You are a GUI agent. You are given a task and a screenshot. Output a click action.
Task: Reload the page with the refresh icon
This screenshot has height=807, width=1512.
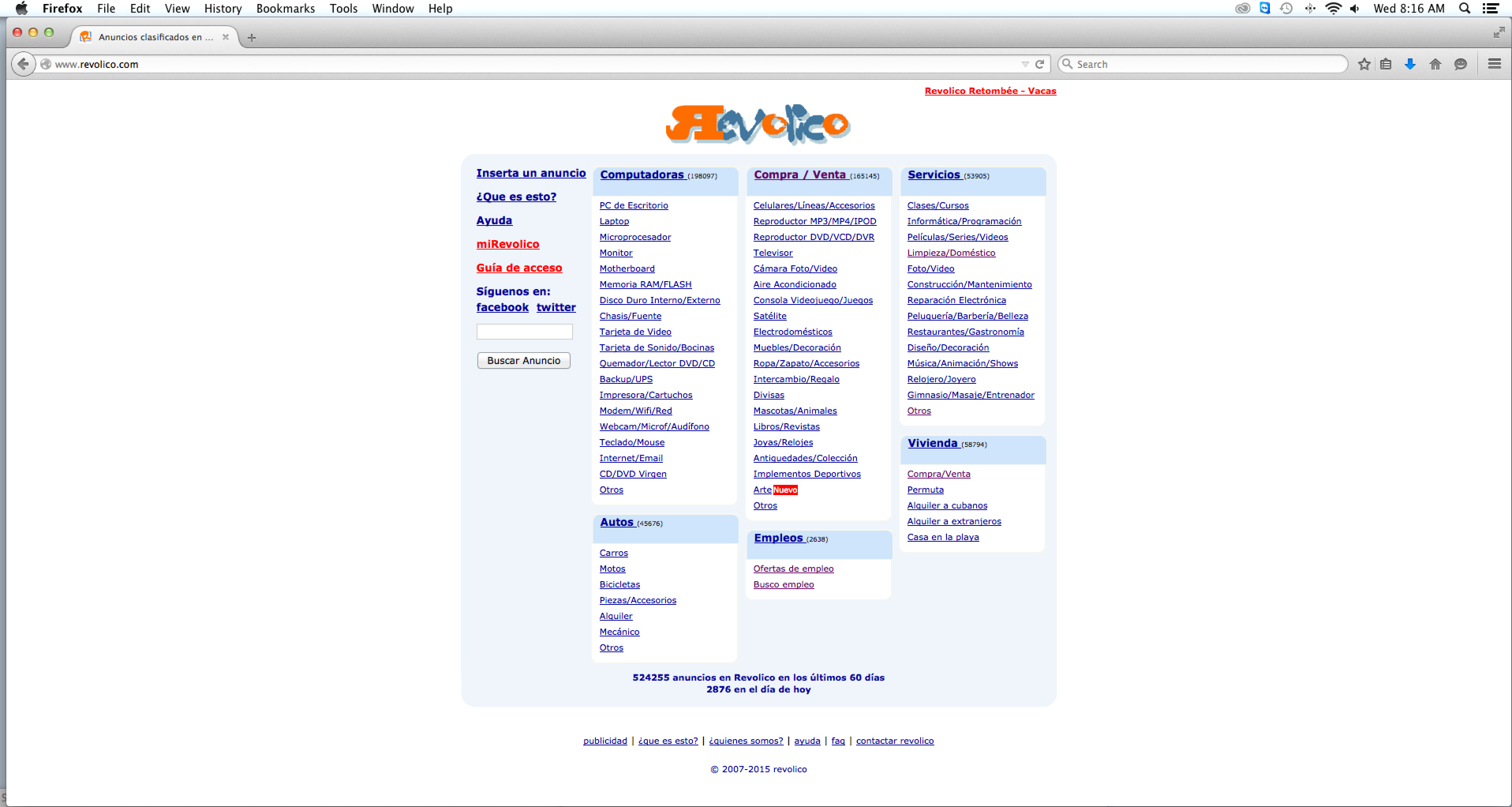click(x=1039, y=64)
